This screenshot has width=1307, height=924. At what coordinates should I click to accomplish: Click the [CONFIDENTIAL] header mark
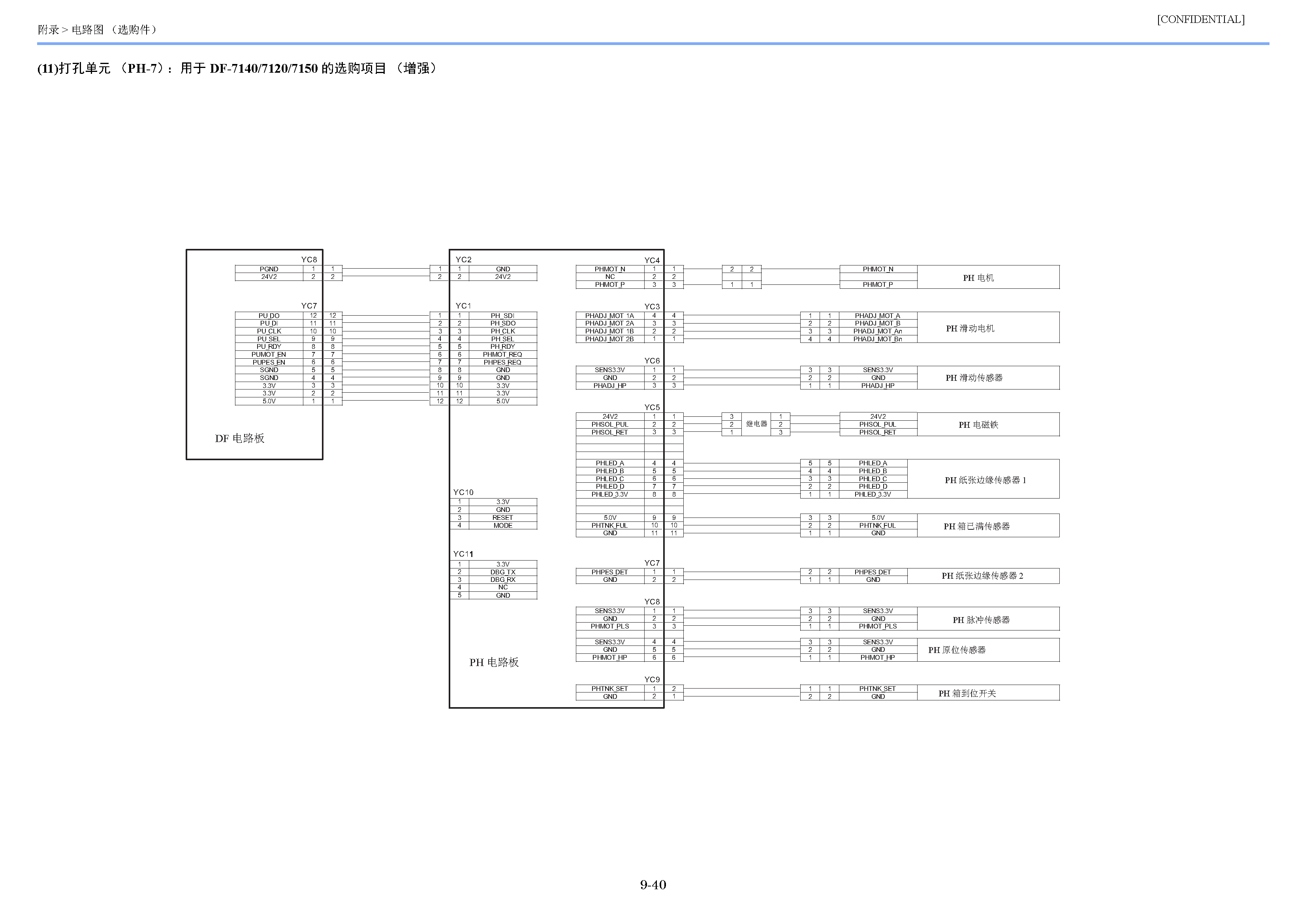pyautogui.click(x=1200, y=19)
